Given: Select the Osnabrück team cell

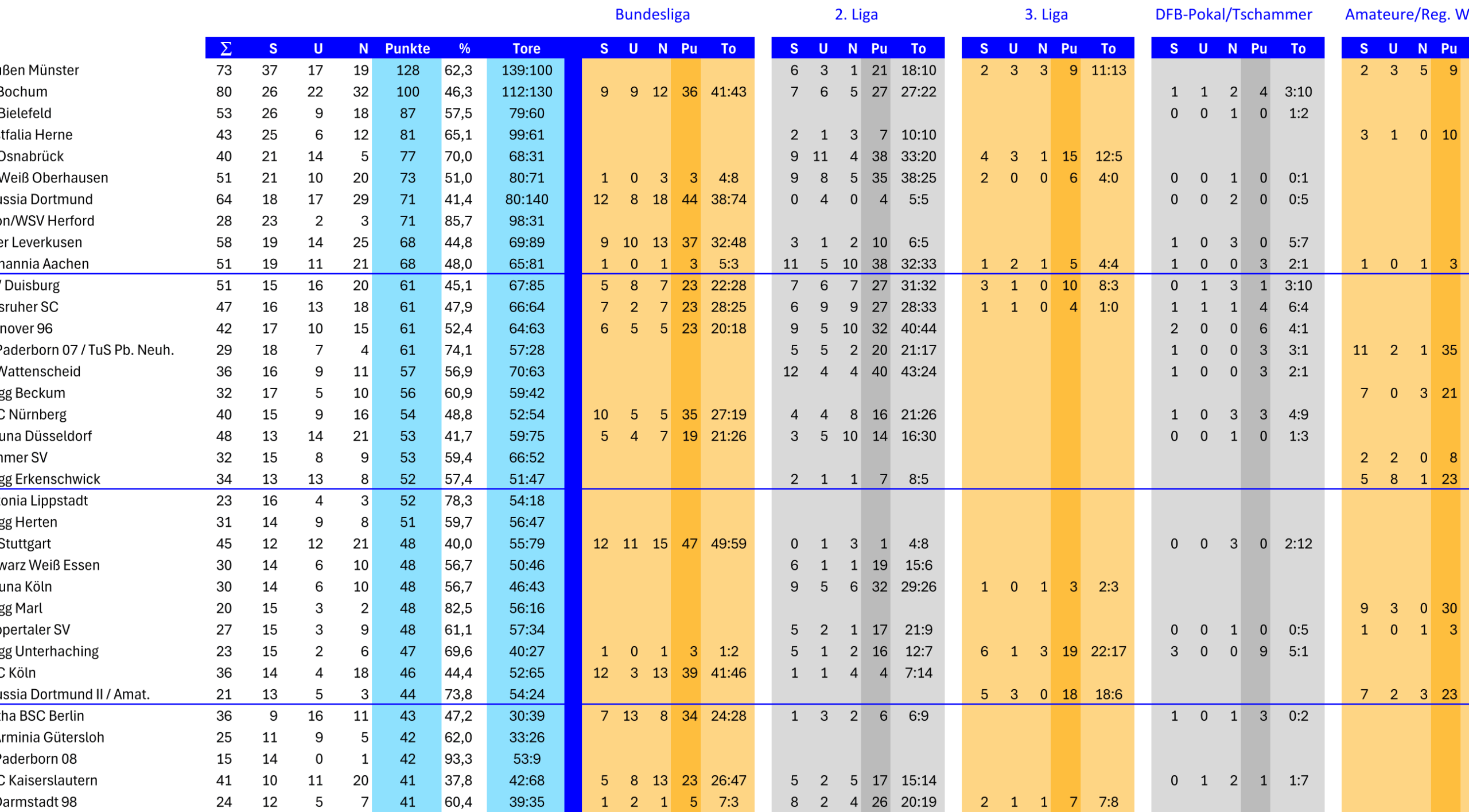Looking at the screenshot, I should (x=32, y=156).
